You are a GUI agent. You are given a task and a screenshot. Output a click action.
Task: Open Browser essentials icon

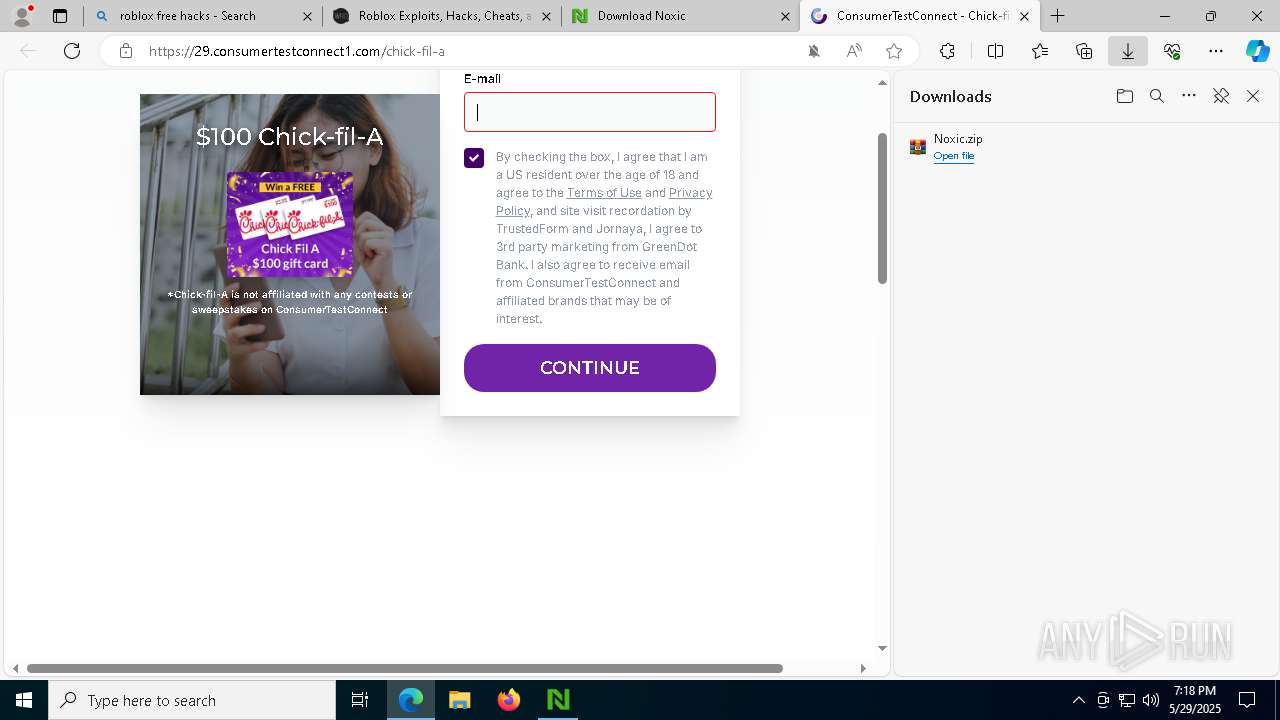(1172, 51)
